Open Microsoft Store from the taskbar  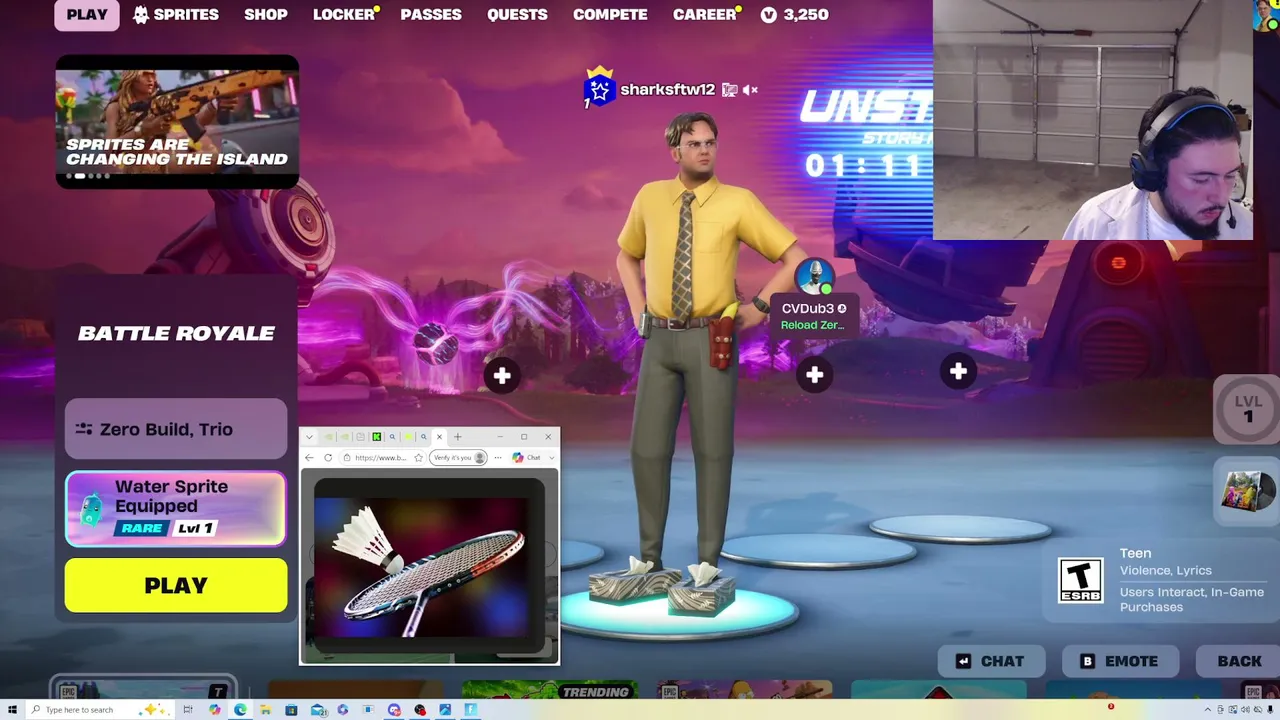(291, 710)
